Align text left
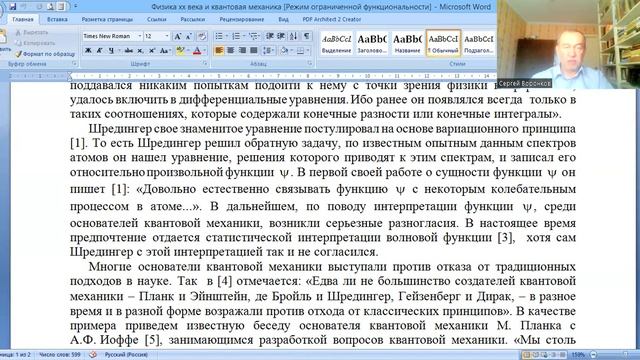The height and width of the screenshot is (360, 640). pos(219,51)
